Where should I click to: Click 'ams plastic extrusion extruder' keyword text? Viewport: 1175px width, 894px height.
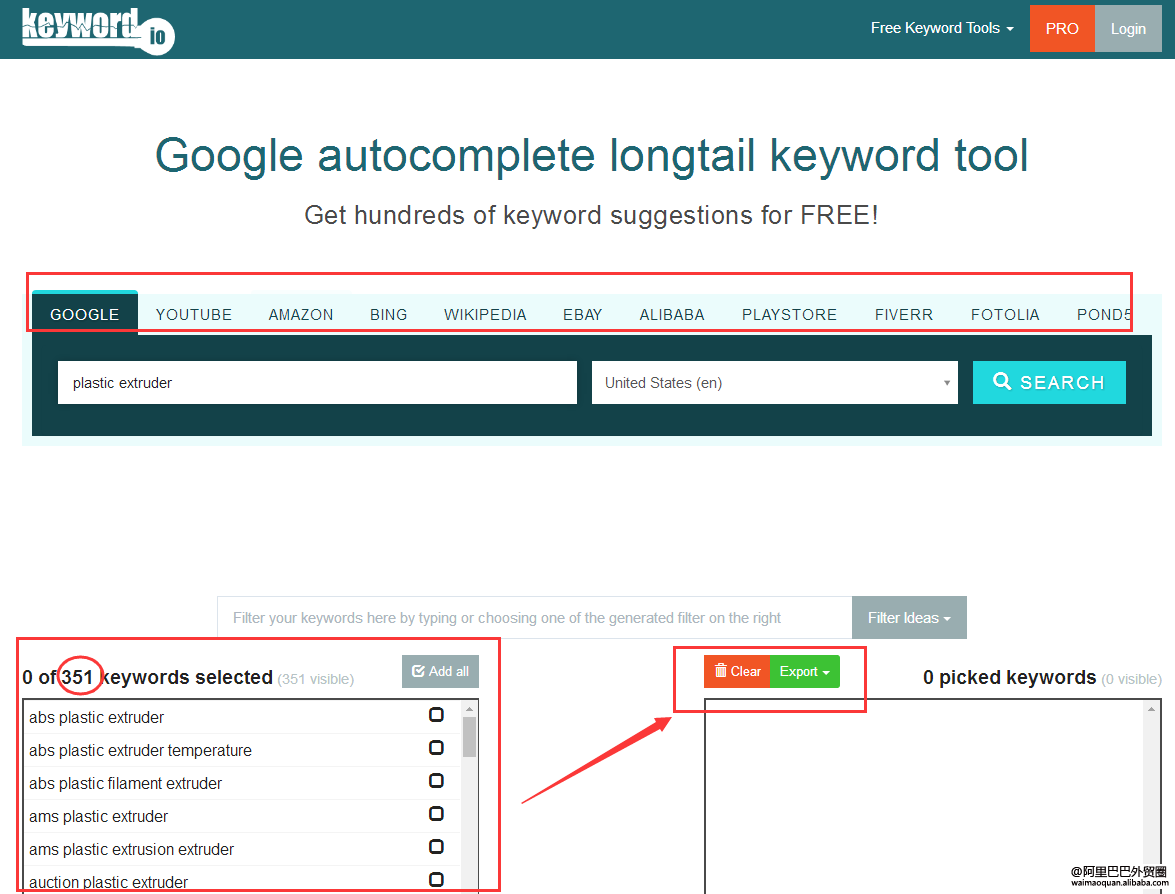131,849
